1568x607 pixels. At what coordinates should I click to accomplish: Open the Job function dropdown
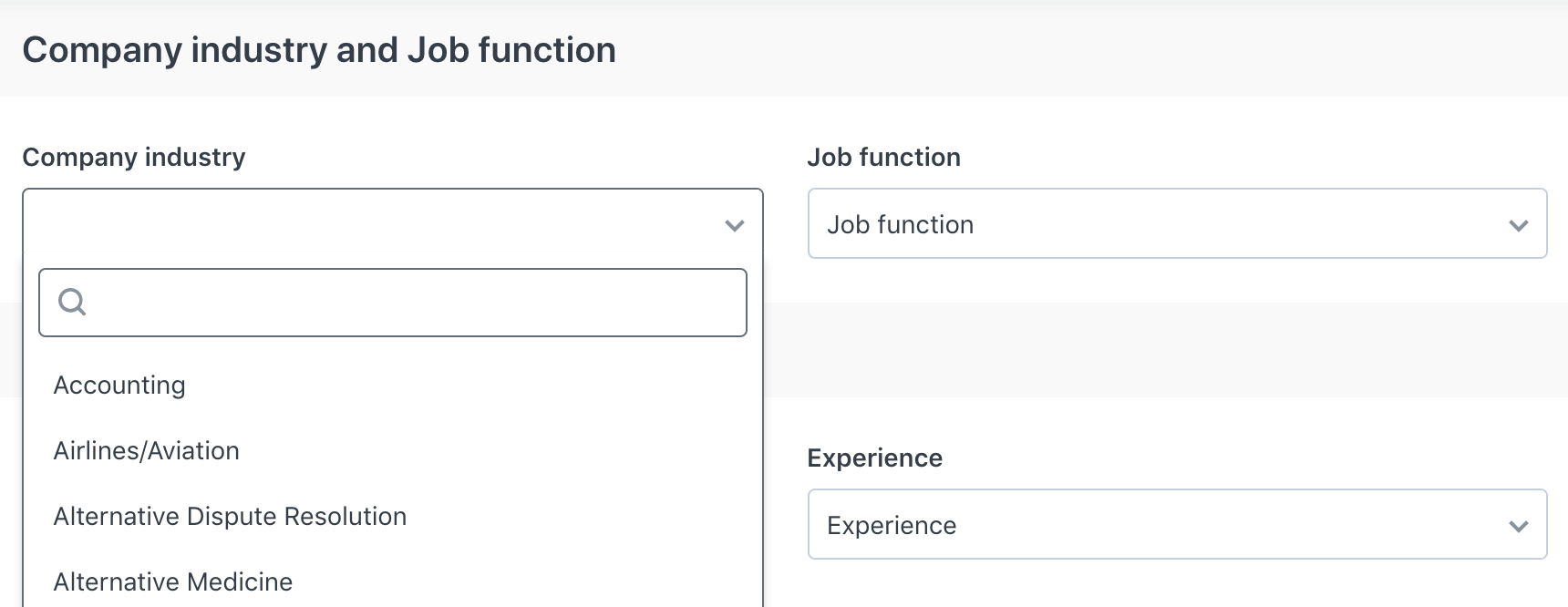(1177, 223)
